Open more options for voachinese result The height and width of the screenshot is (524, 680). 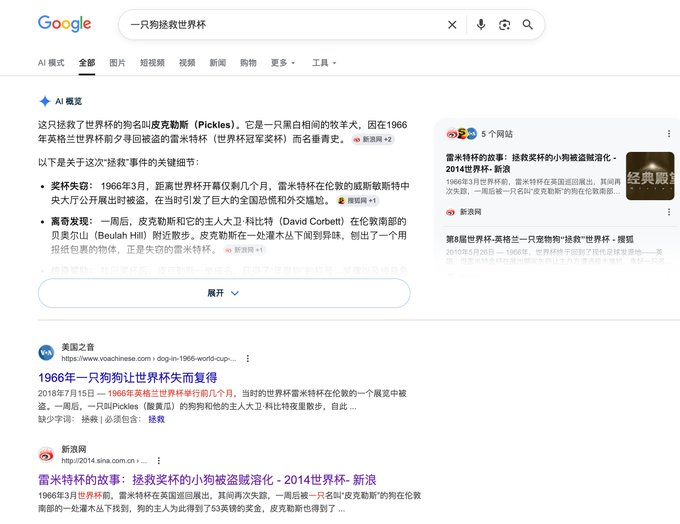(x=248, y=358)
